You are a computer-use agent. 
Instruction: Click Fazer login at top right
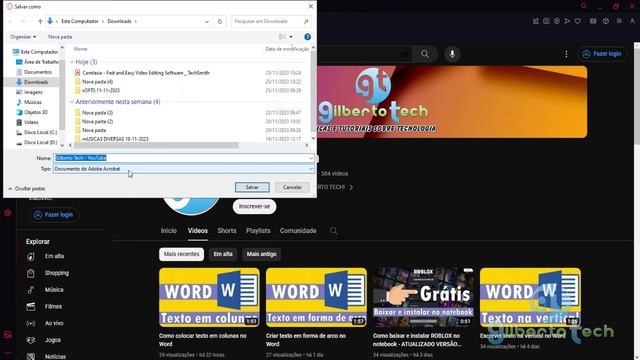[x=602, y=54]
